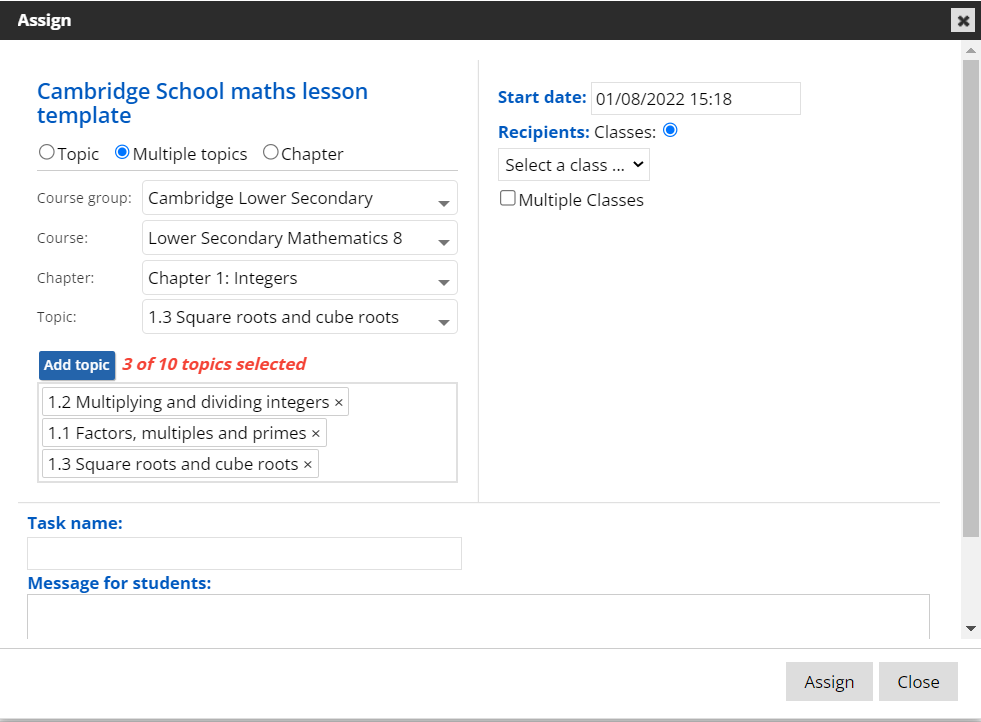Click the Add topic button
Image resolution: width=981 pixels, height=722 pixels.
(77, 365)
